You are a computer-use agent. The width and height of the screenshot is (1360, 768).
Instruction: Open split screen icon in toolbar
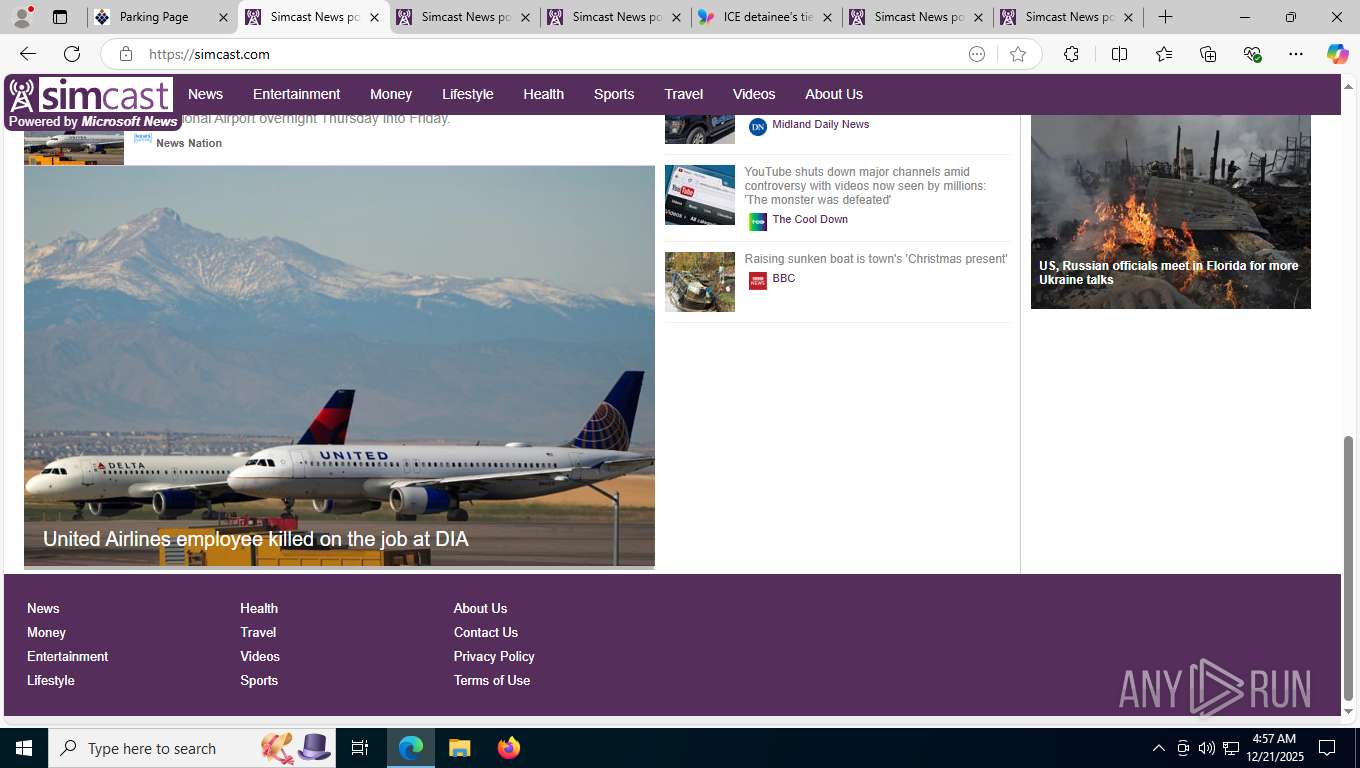point(1119,54)
